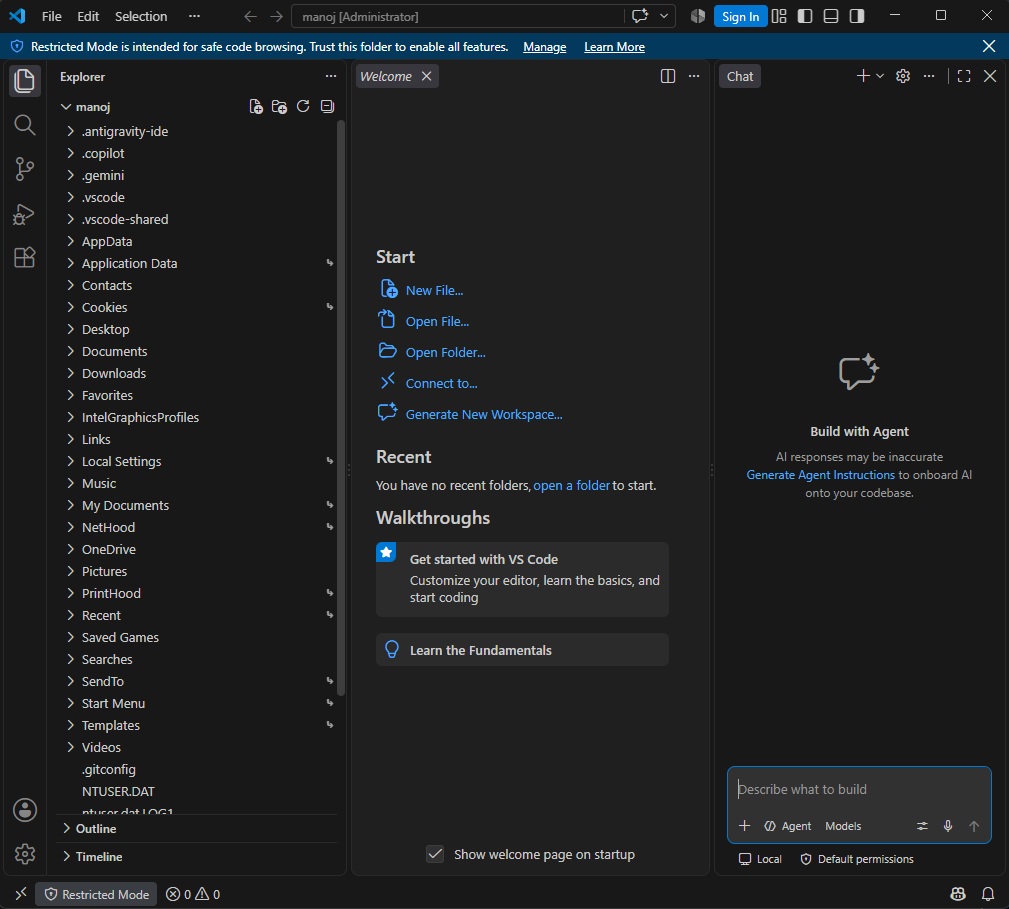Expand the Timeline section
The image size is (1009, 909).
pyautogui.click(x=197, y=857)
